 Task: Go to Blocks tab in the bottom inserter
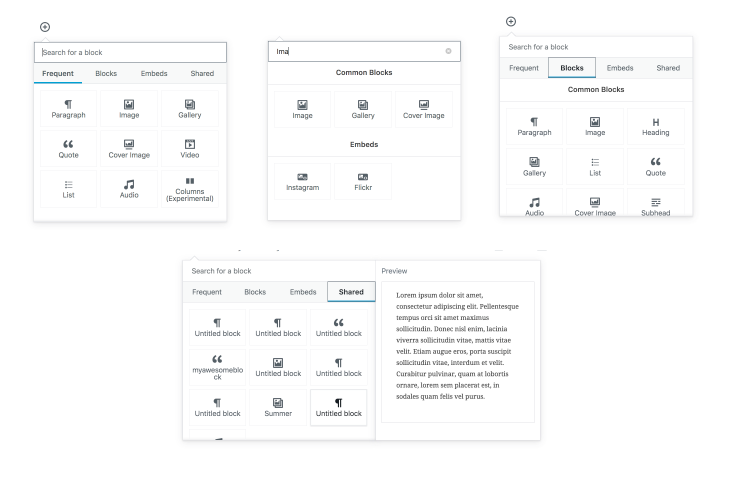(255, 292)
